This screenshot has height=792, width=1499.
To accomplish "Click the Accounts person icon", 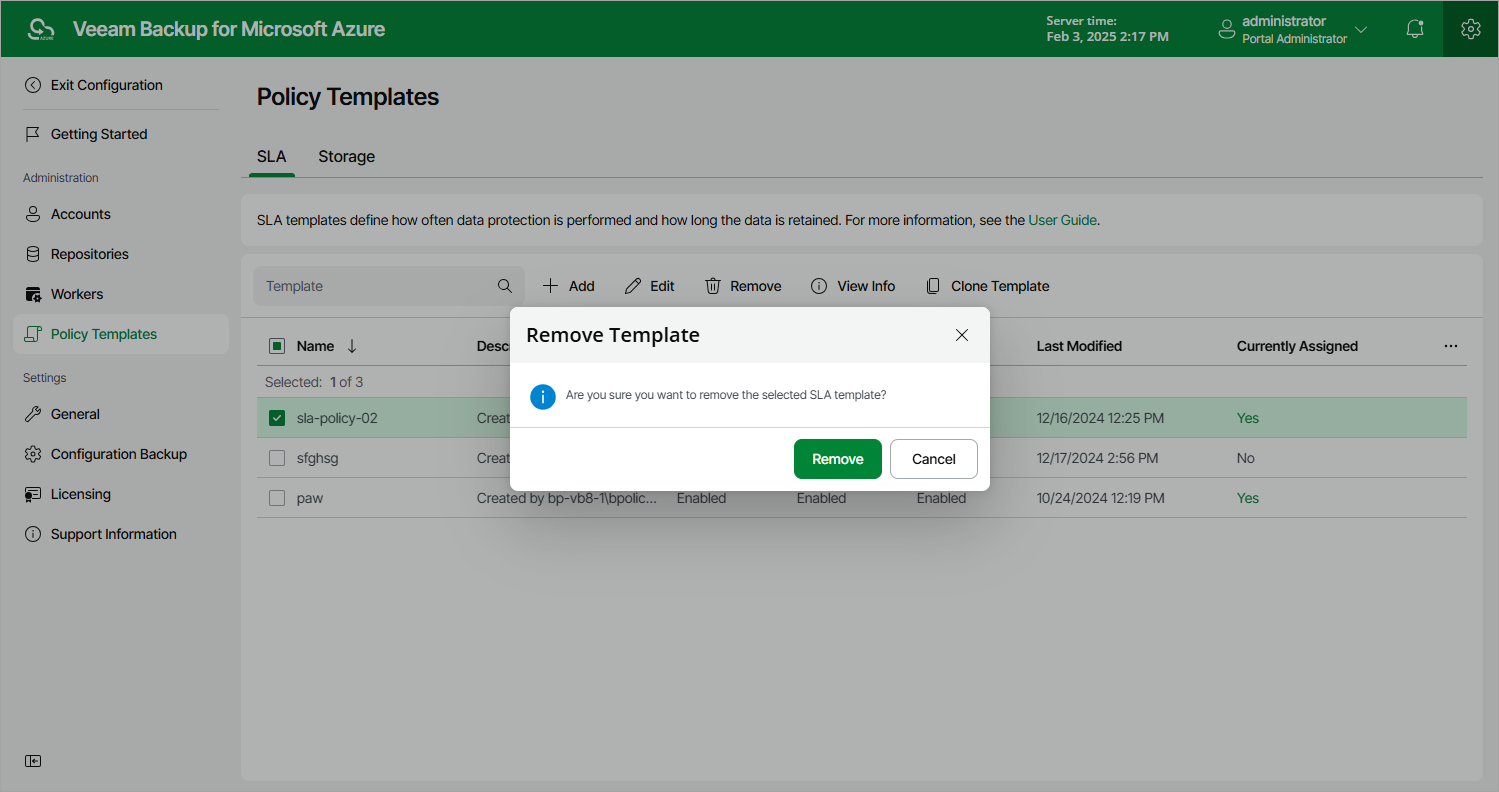I will tap(33, 214).
